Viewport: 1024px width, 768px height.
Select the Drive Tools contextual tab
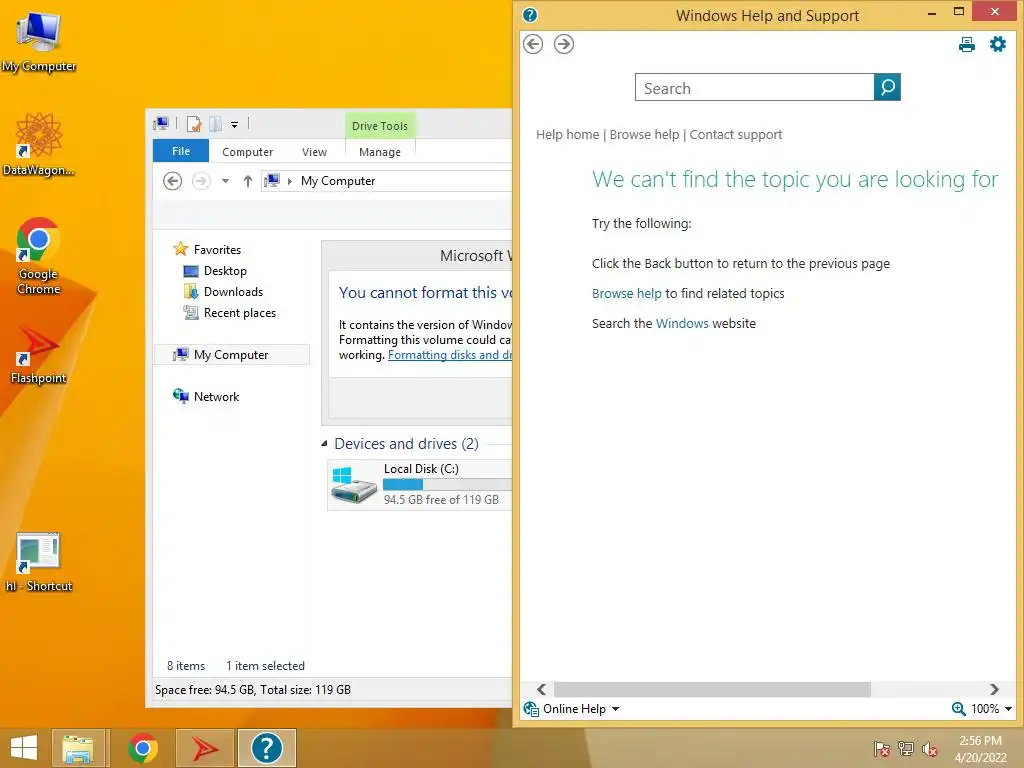pyautogui.click(x=379, y=125)
